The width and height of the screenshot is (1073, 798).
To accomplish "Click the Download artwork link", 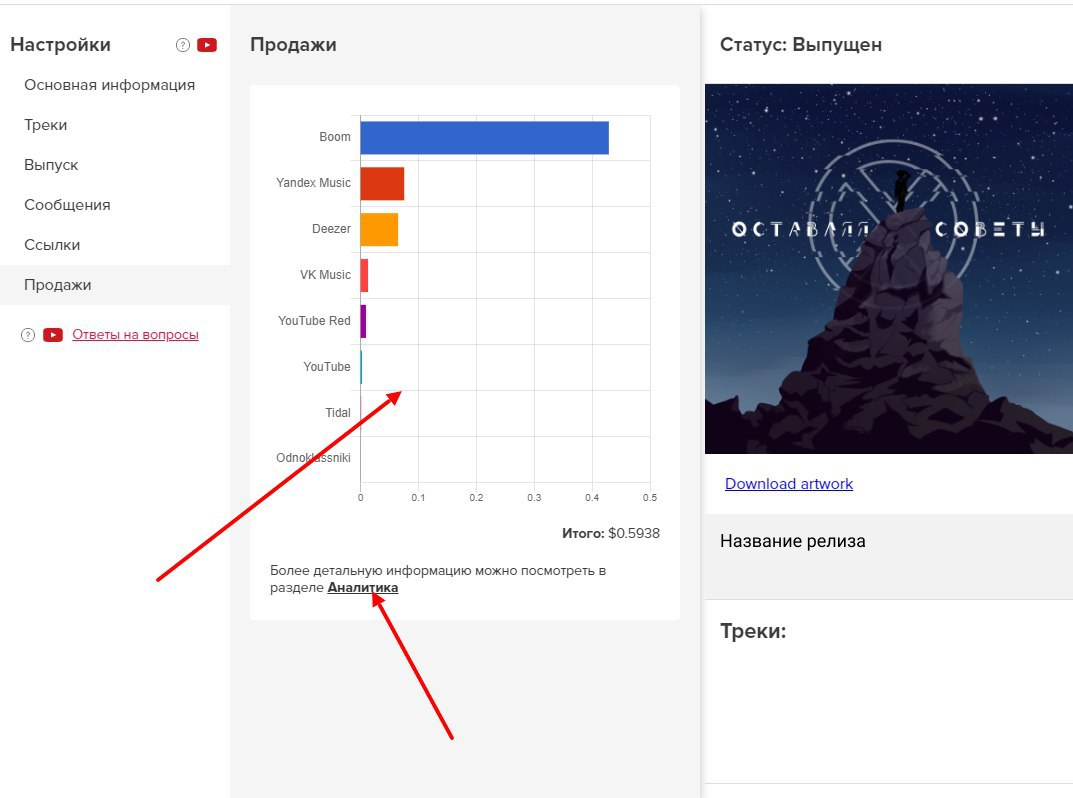I will pyautogui.click(x=789, y=484).
